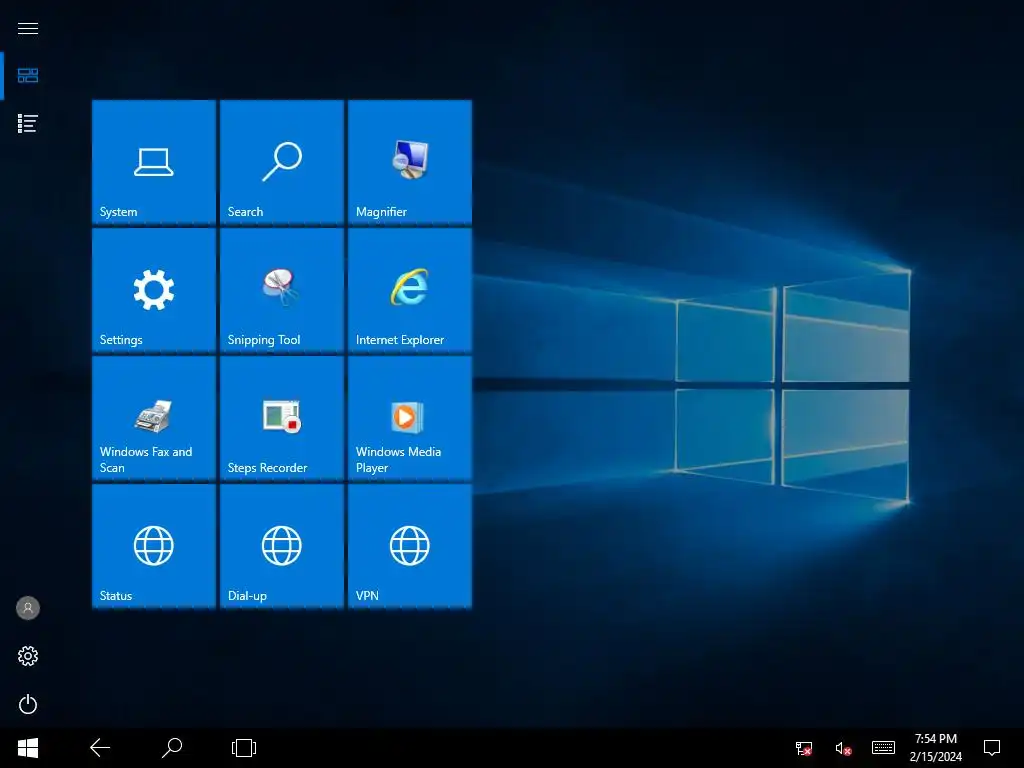This screenshot has height=768, width=1024.
Task: Open the Internet Explorer tile
Action: tap(409, 290)
